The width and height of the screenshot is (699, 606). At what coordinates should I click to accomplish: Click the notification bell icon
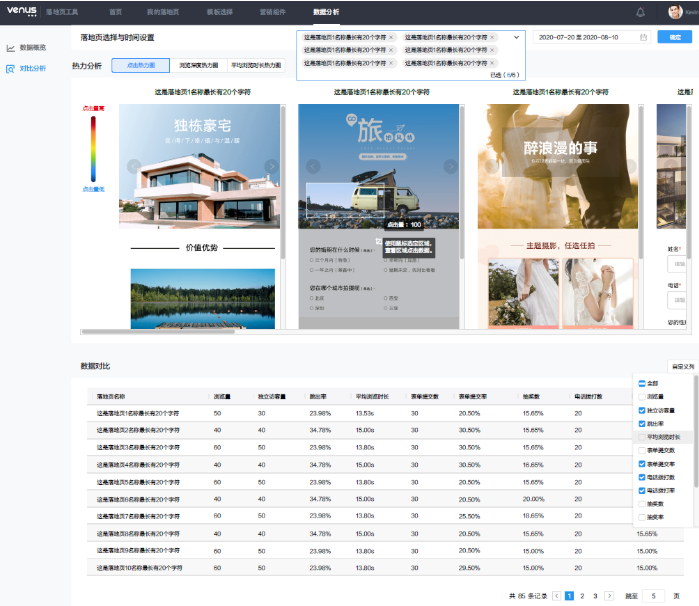[x=641, y=12]
